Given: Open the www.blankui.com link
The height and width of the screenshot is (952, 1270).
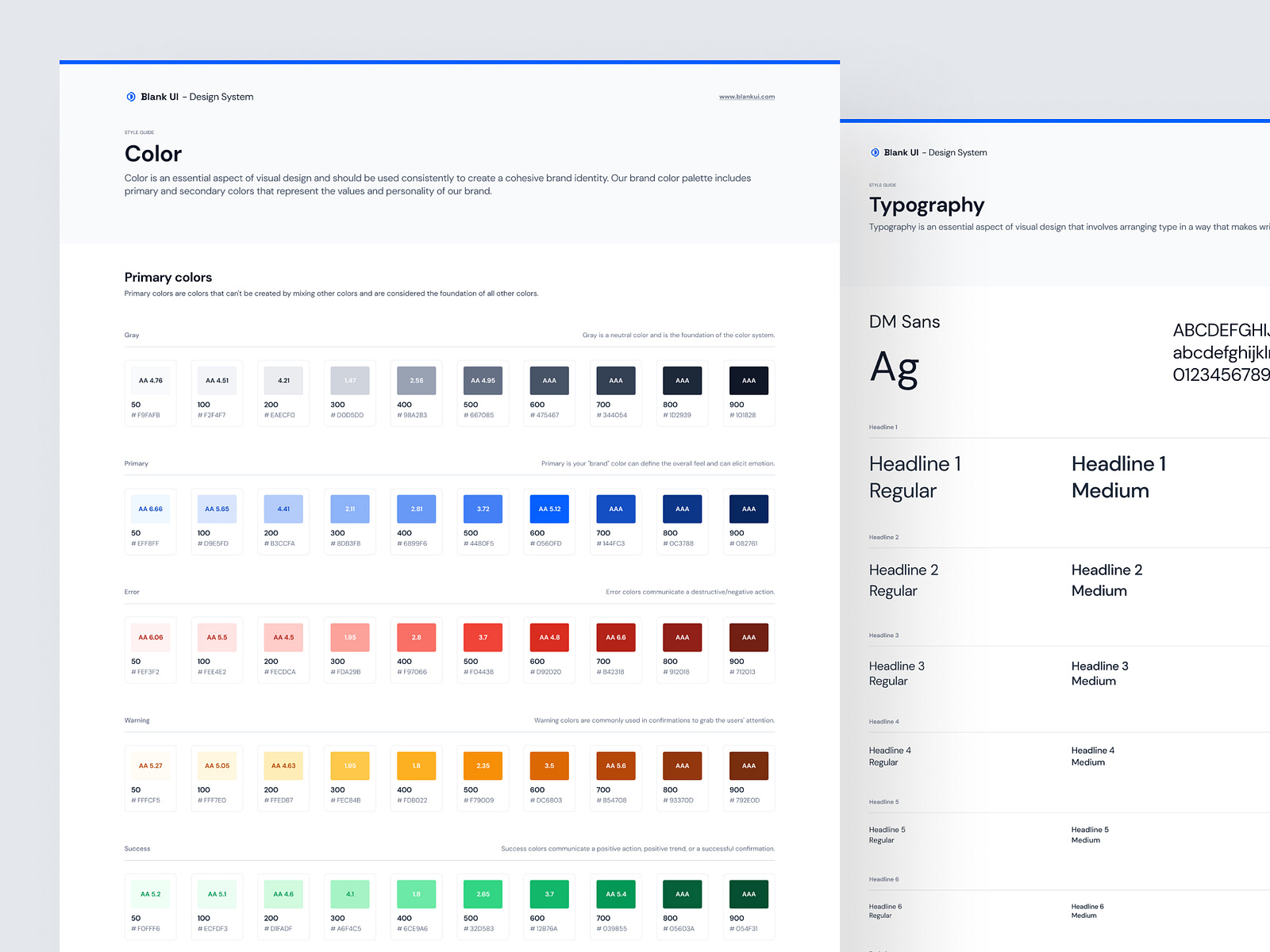Looking at the screenshot, I should [747, 97].
